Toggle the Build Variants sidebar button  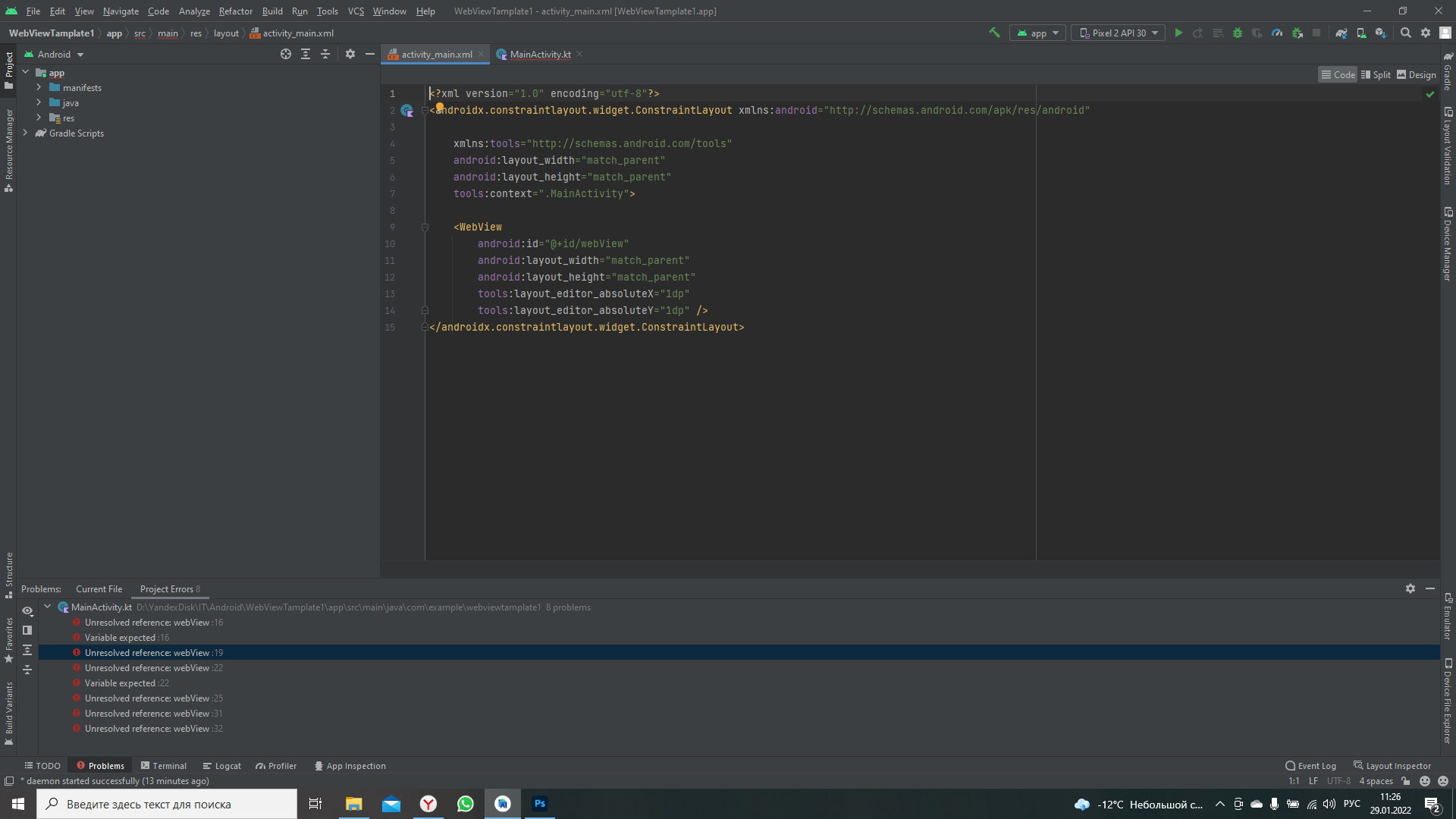(8, 712)
